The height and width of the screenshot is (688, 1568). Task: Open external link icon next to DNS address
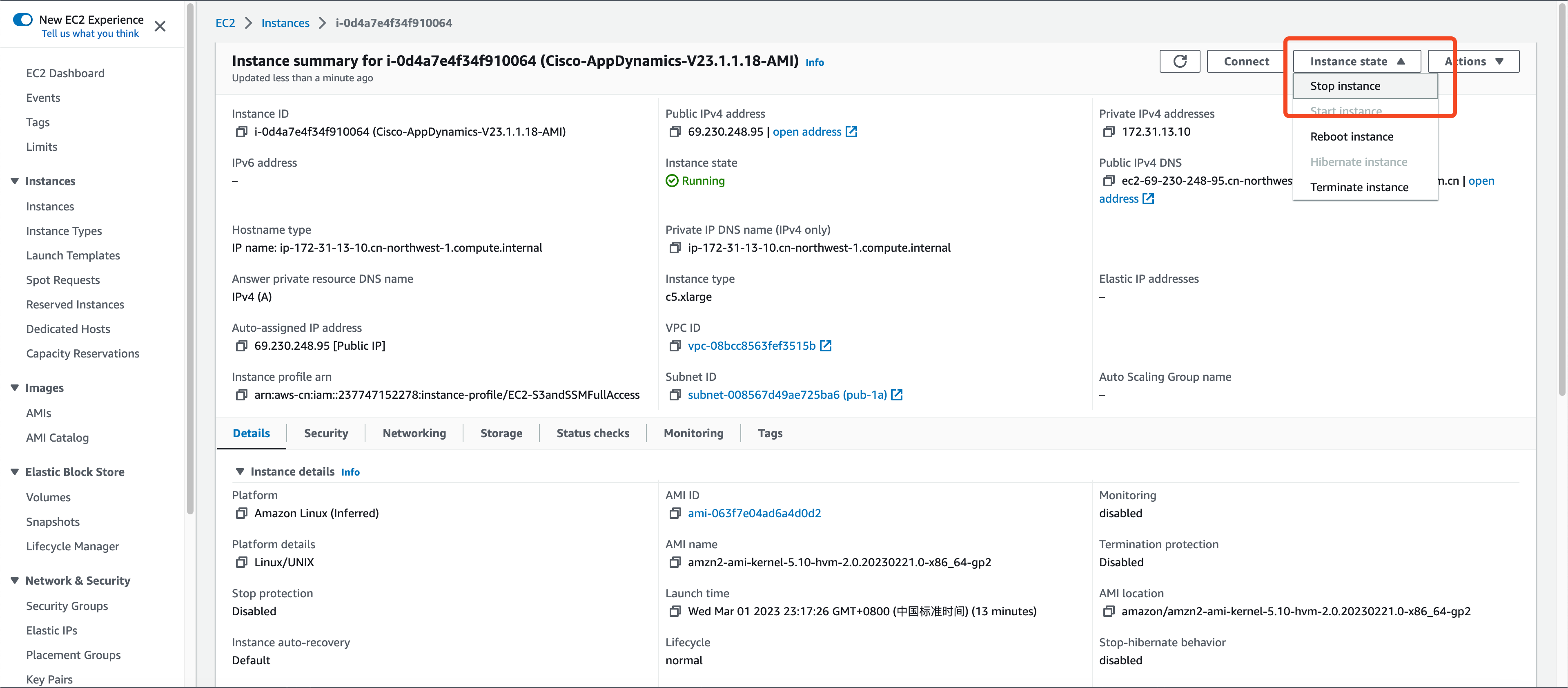[x=1148, y=199]
